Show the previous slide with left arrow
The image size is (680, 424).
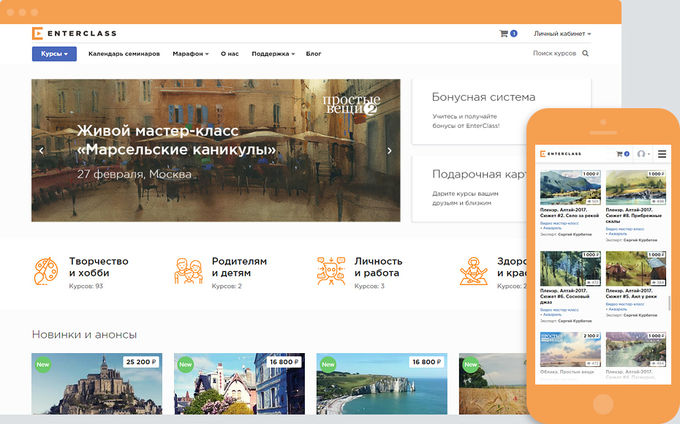(42, 151)
